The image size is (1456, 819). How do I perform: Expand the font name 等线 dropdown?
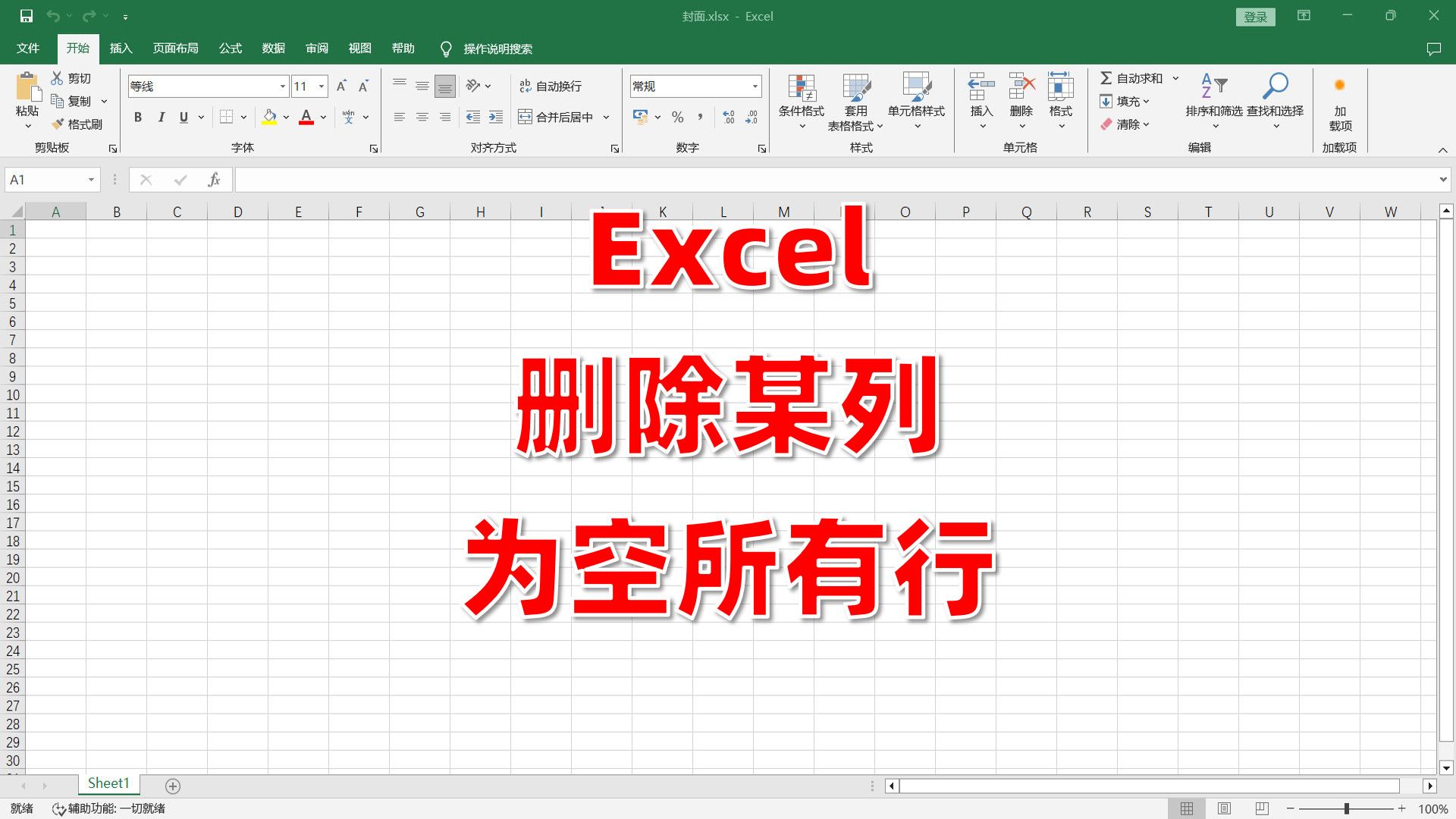(281, 86)
